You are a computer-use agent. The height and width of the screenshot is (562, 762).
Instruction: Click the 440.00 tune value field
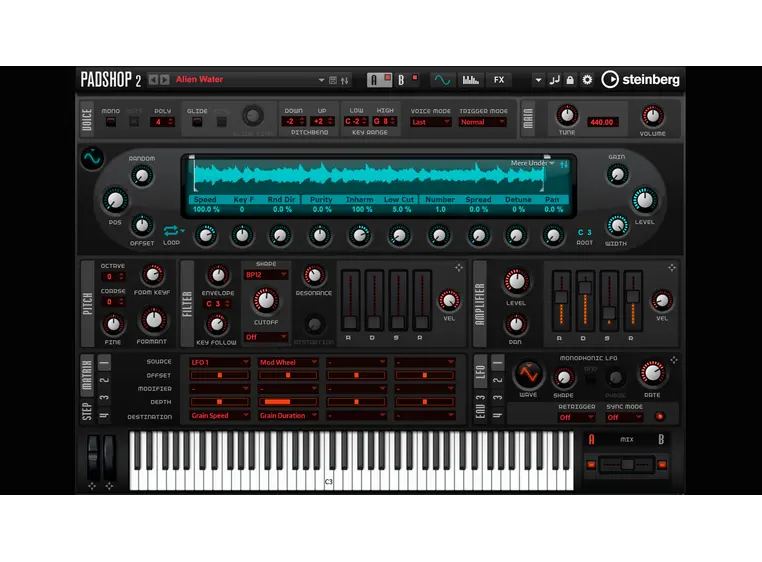[x=602, y=122]
